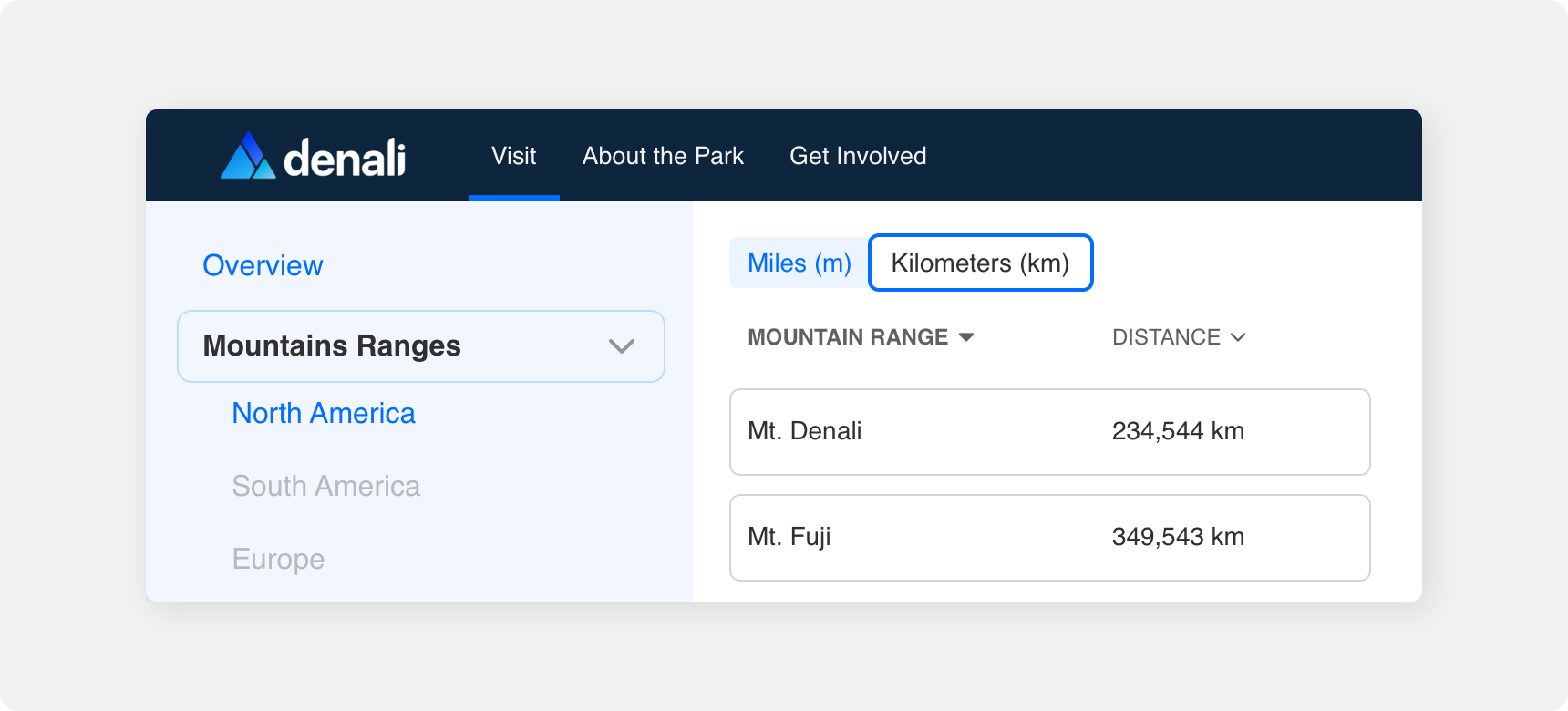Collapse the Mountains Ranges chevron
Screen dimensions: 1568x711
(622, 346)
